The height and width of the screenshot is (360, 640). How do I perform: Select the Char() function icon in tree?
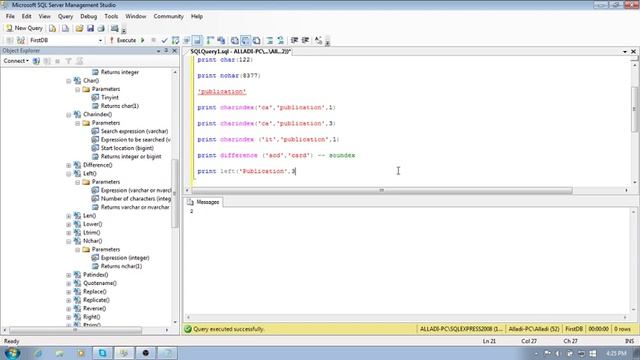pos(77,80)
